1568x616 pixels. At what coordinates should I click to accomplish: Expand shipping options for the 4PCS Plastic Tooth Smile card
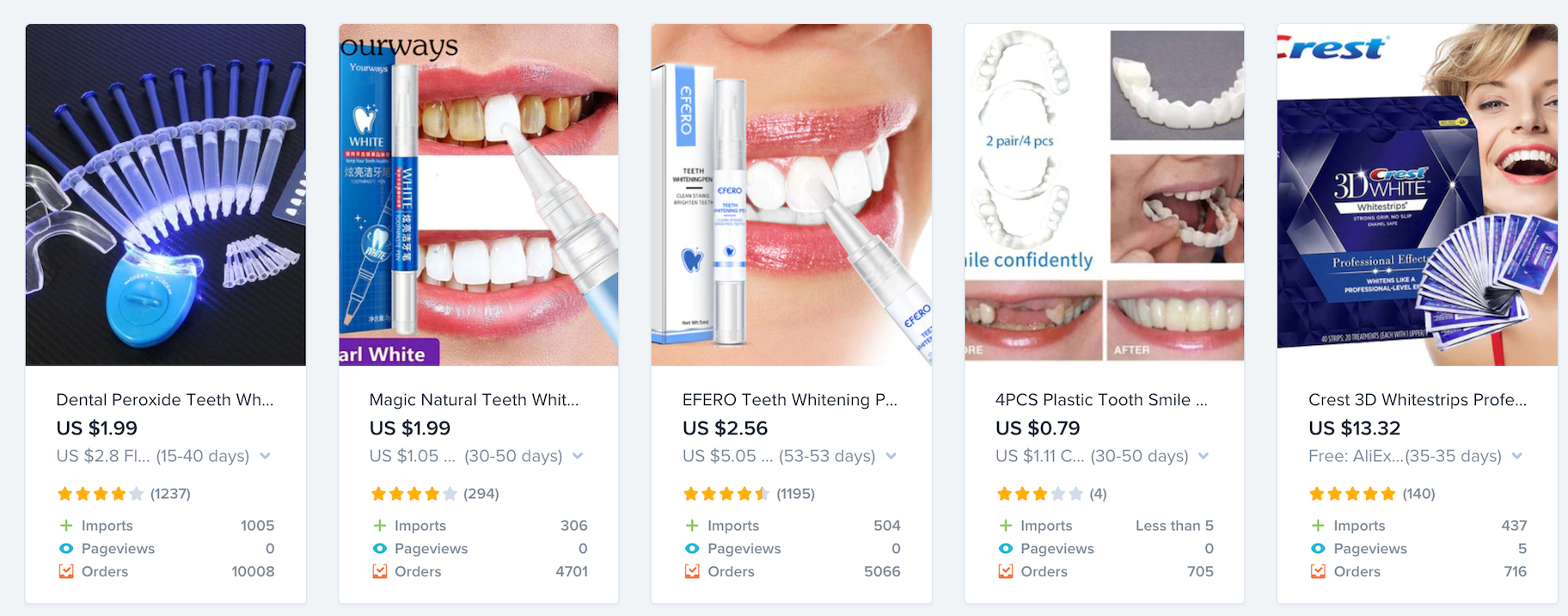[1204, 456]
